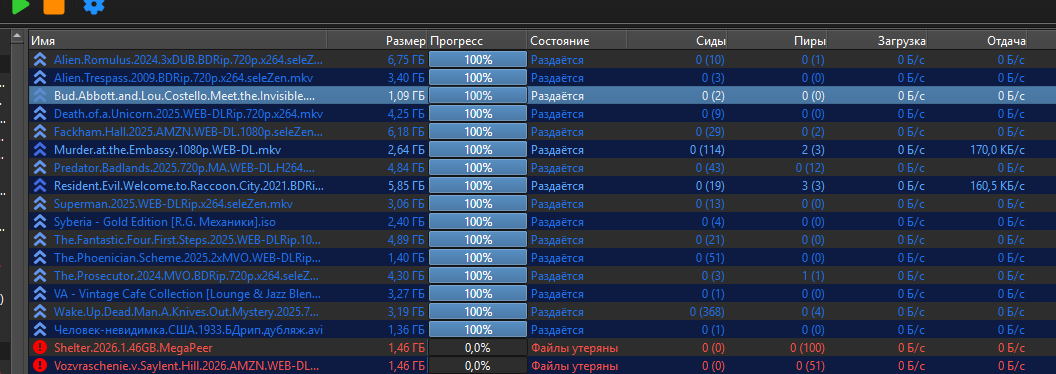
Task: Click the 0 (100) peers cell
Action: [807, 348]
